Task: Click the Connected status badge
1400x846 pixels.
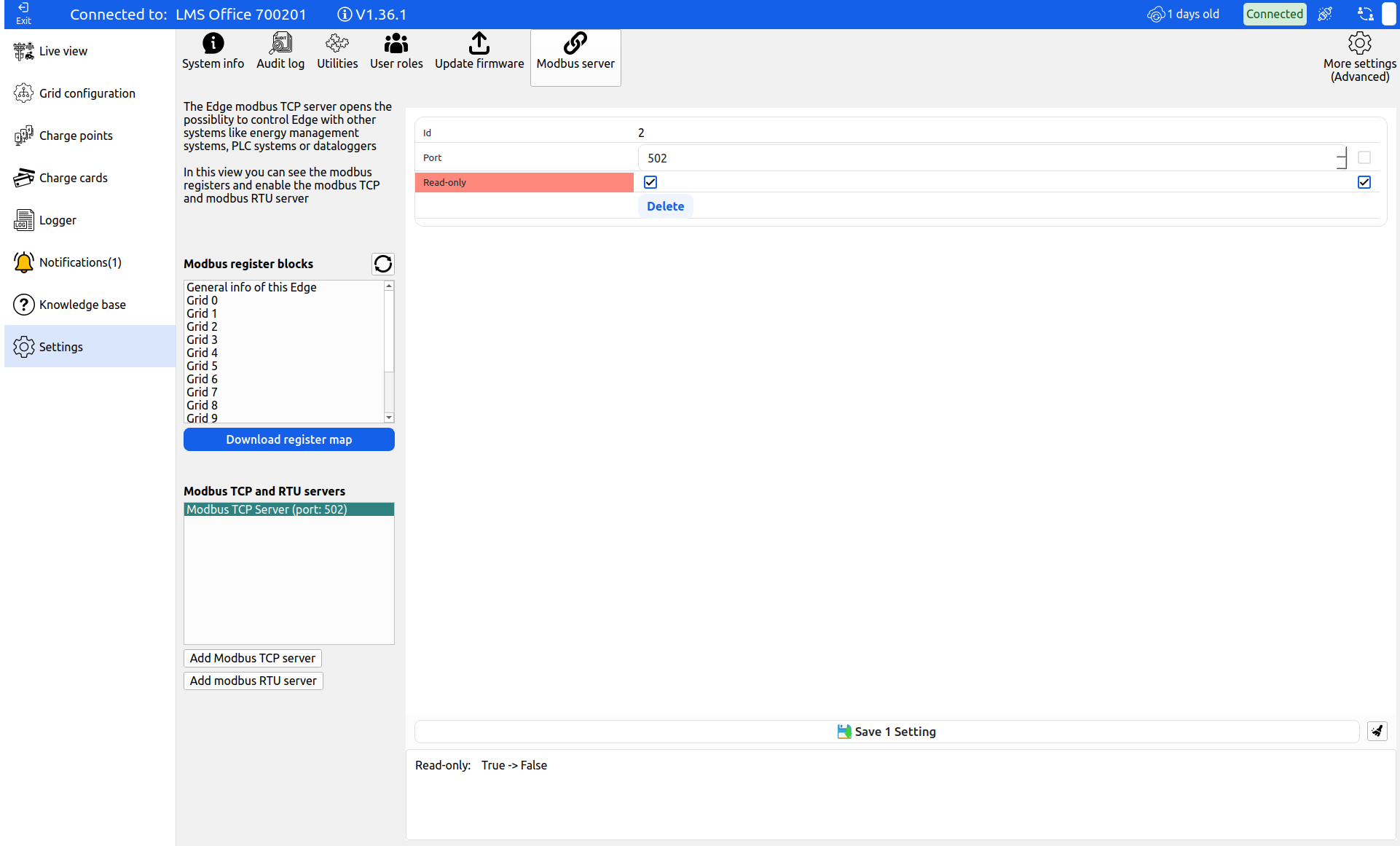Action: (x=1274, y=15)
